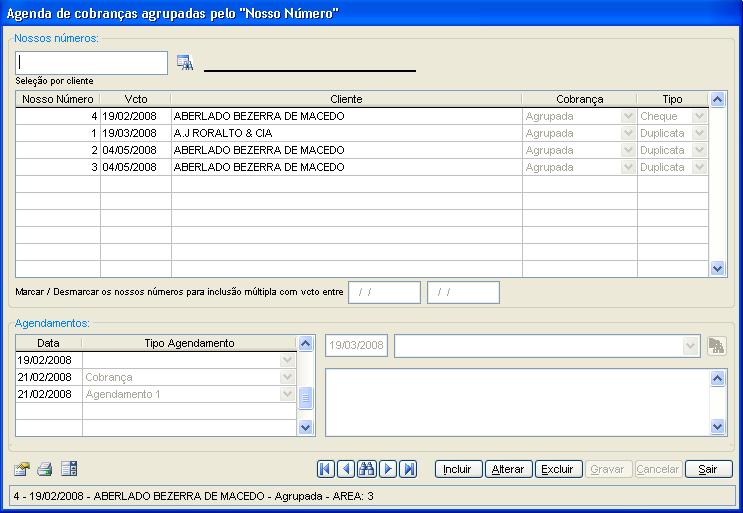Click second vcto date range field
This screenshot has width=743, height=513.
click(x=463, y=292)
